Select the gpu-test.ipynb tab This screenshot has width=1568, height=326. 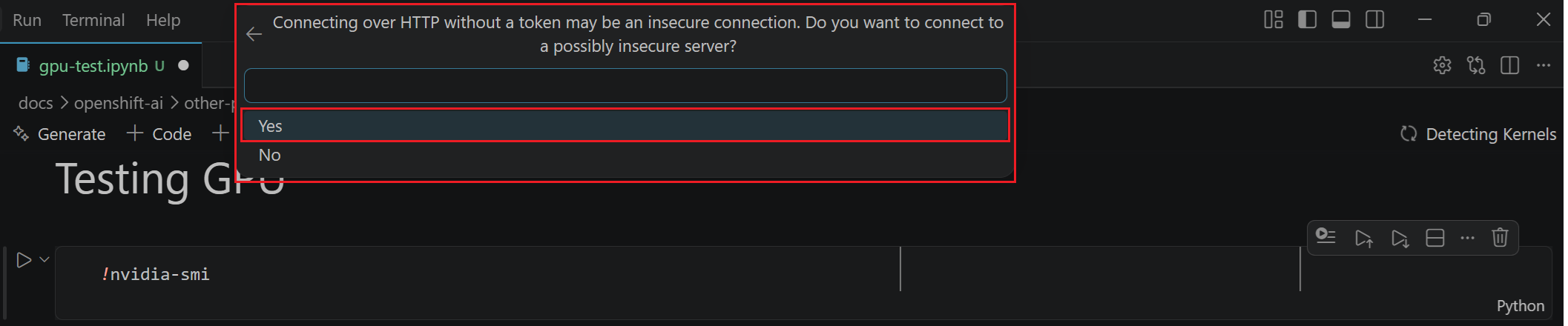pos(93,66)
